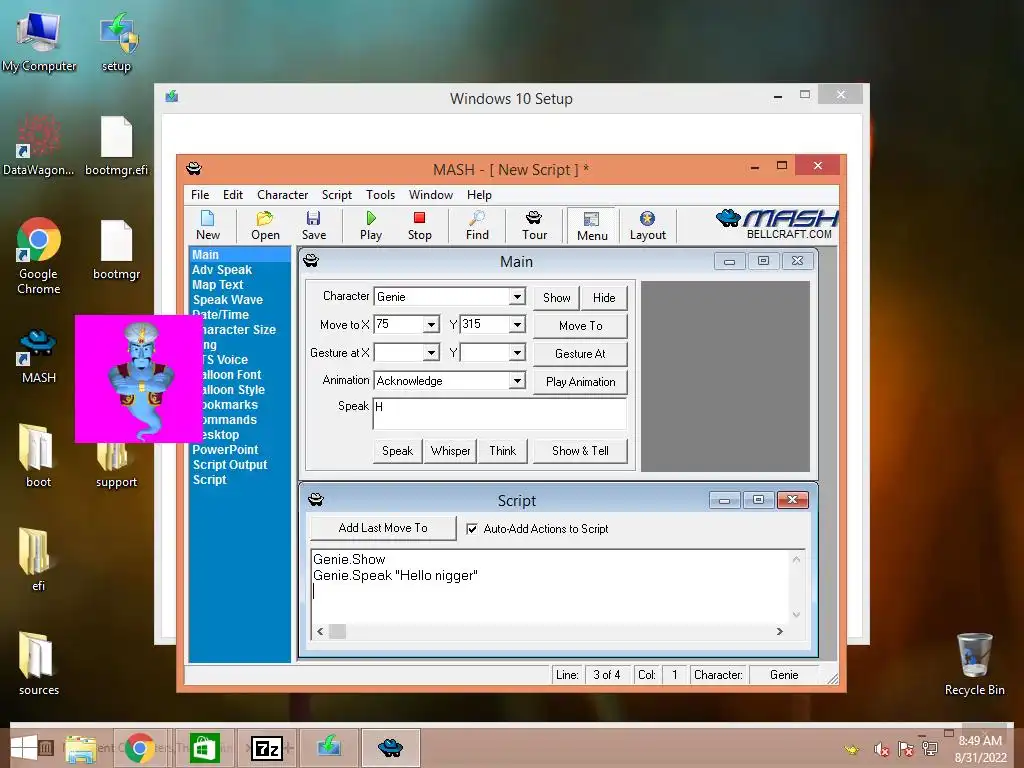Viewport: 1024px width, 768px height.
Task: Select PowerPoint in the sidebar
Action: (x=225, y=450)
